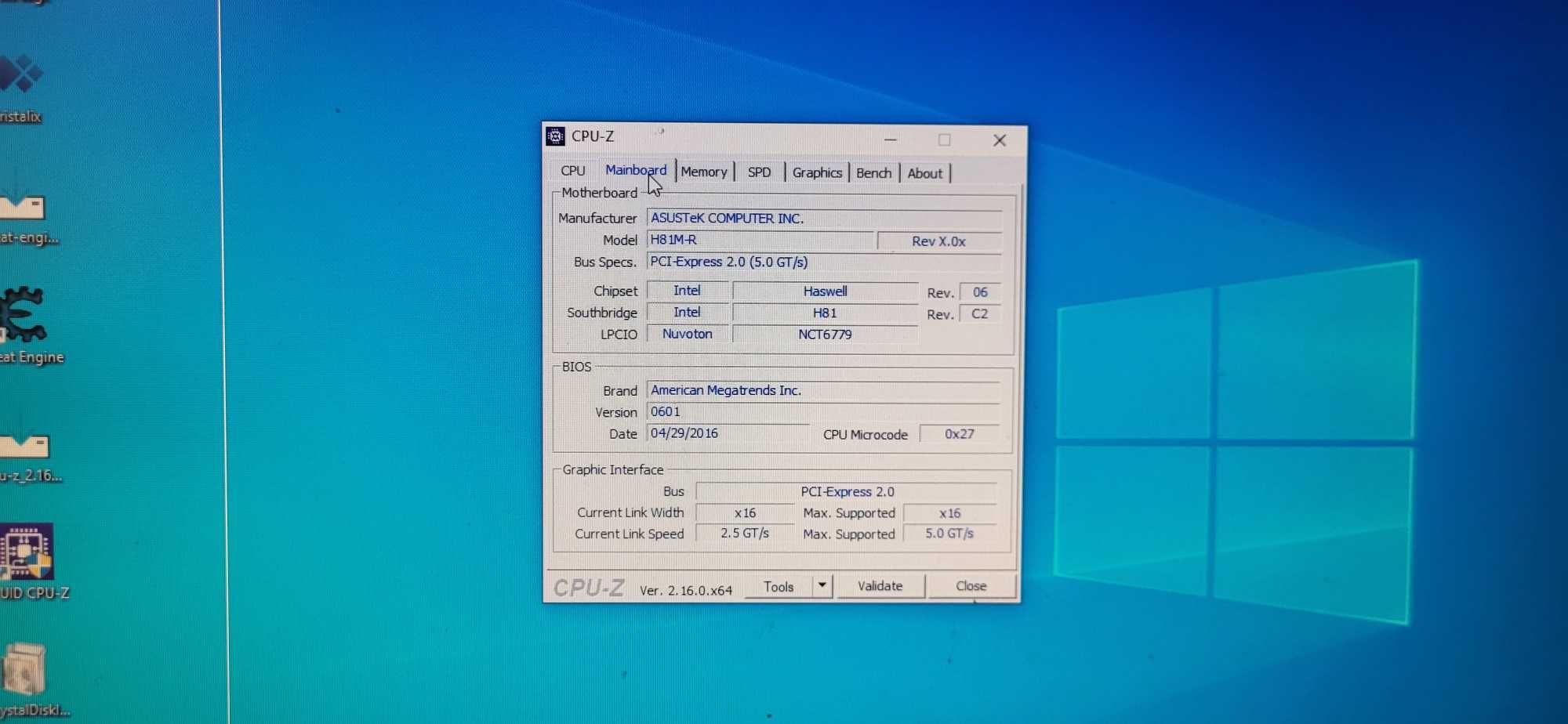Click the BIOS Date 04/29/2016 field

click(728, 433)
